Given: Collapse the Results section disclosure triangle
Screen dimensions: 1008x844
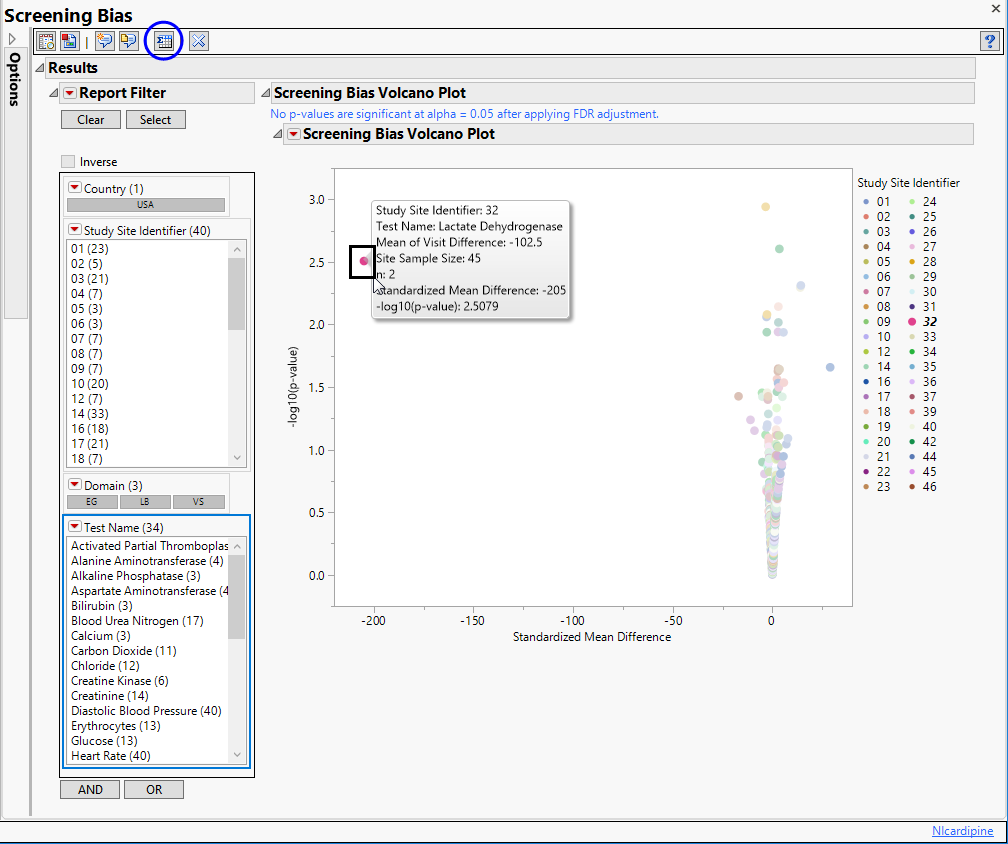Looking at the screenshot, I should pos(39,68).
